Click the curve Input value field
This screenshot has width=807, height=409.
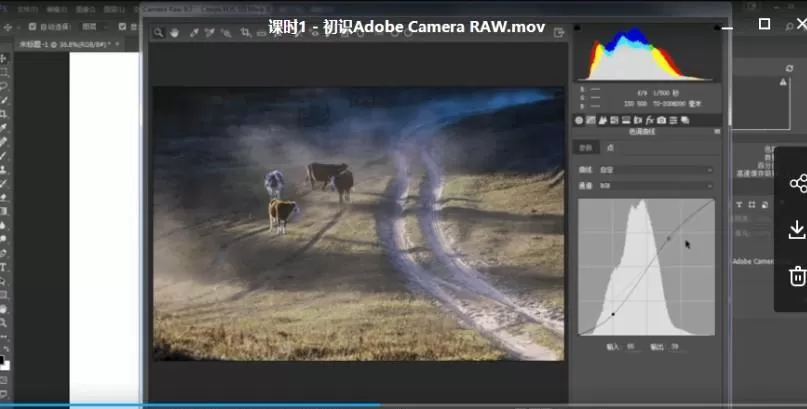(632, 347)
